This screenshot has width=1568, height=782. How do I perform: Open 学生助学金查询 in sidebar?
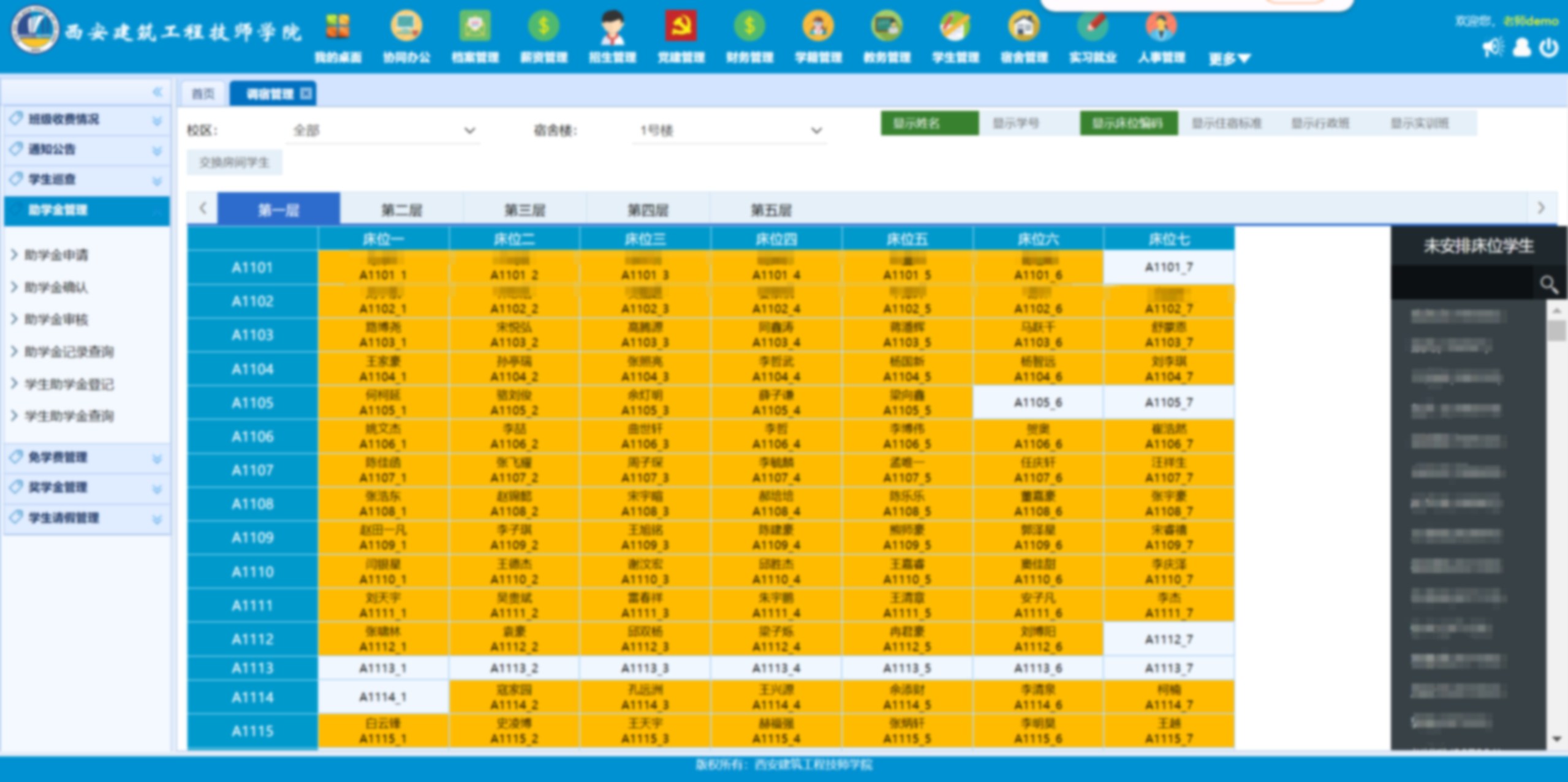pyautogui.click(x=69, y=416)
